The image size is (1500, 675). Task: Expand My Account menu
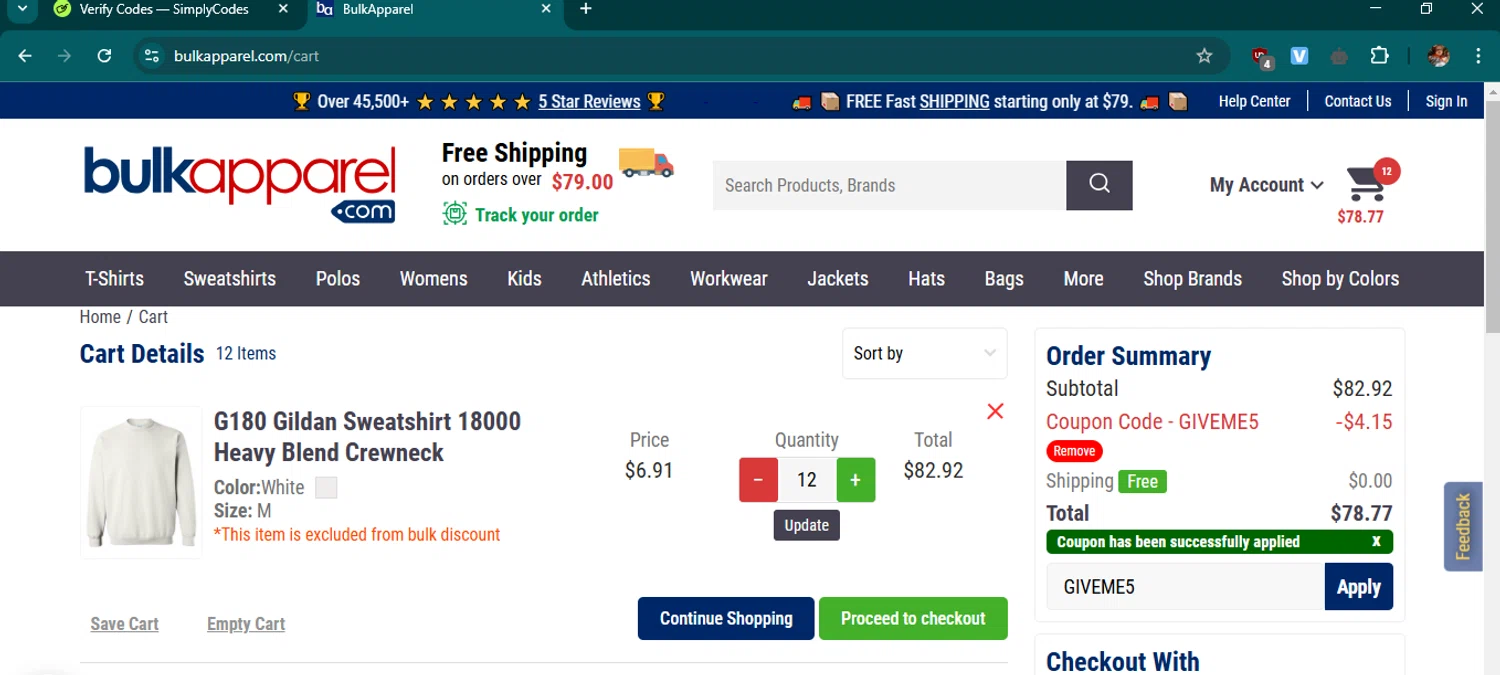point(1266,185)
